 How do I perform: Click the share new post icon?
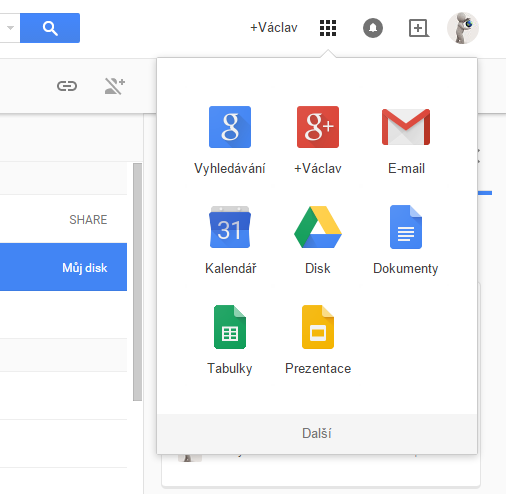coord(419,28)
